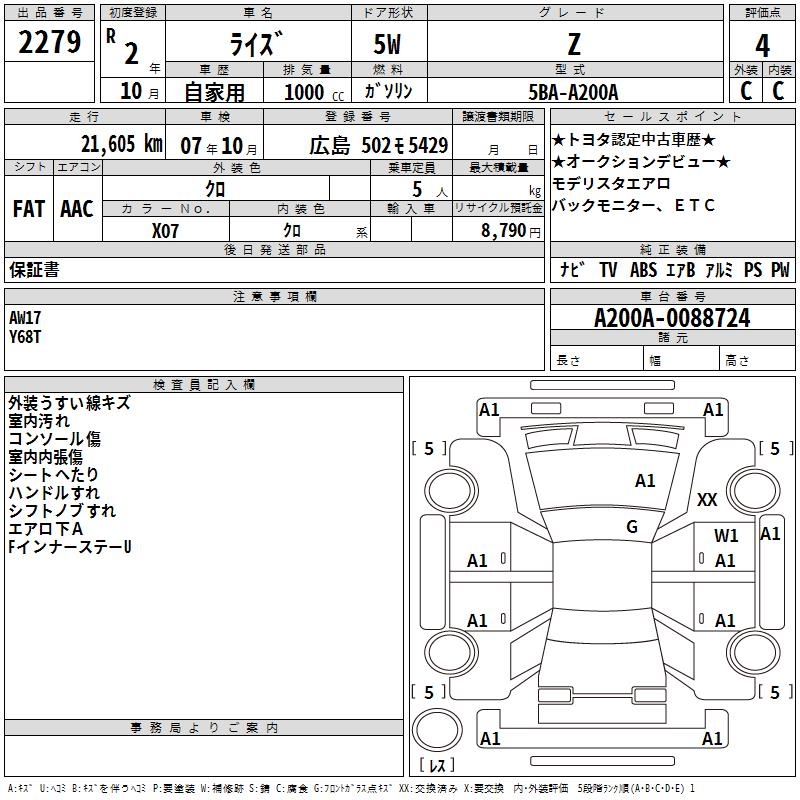800x800 pixels.
Task: Select inspector note Fインナーステー U
Action: (x=70, y=547)
